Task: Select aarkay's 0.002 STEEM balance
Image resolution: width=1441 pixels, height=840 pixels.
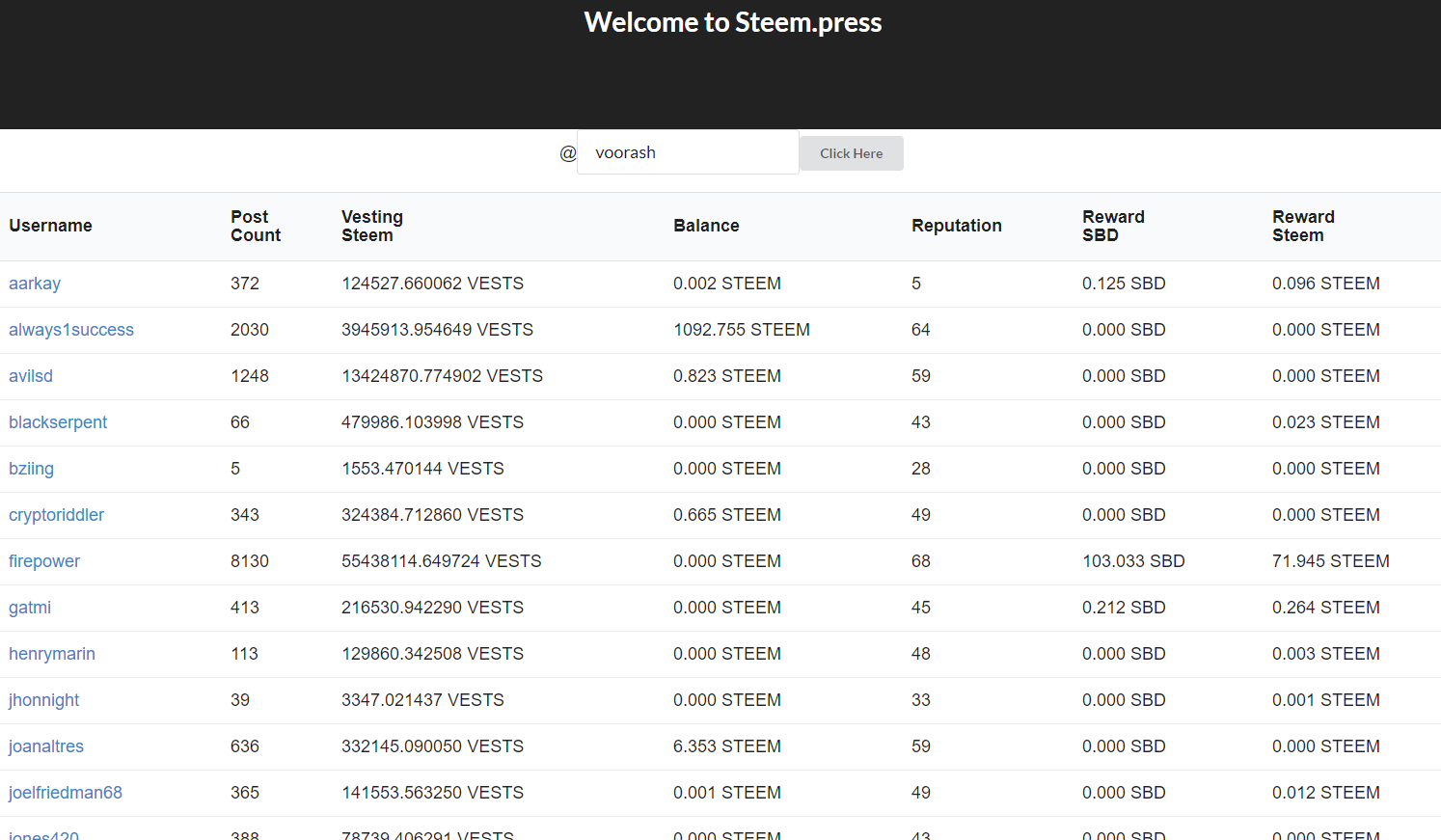Action: (x=727, y=284)
